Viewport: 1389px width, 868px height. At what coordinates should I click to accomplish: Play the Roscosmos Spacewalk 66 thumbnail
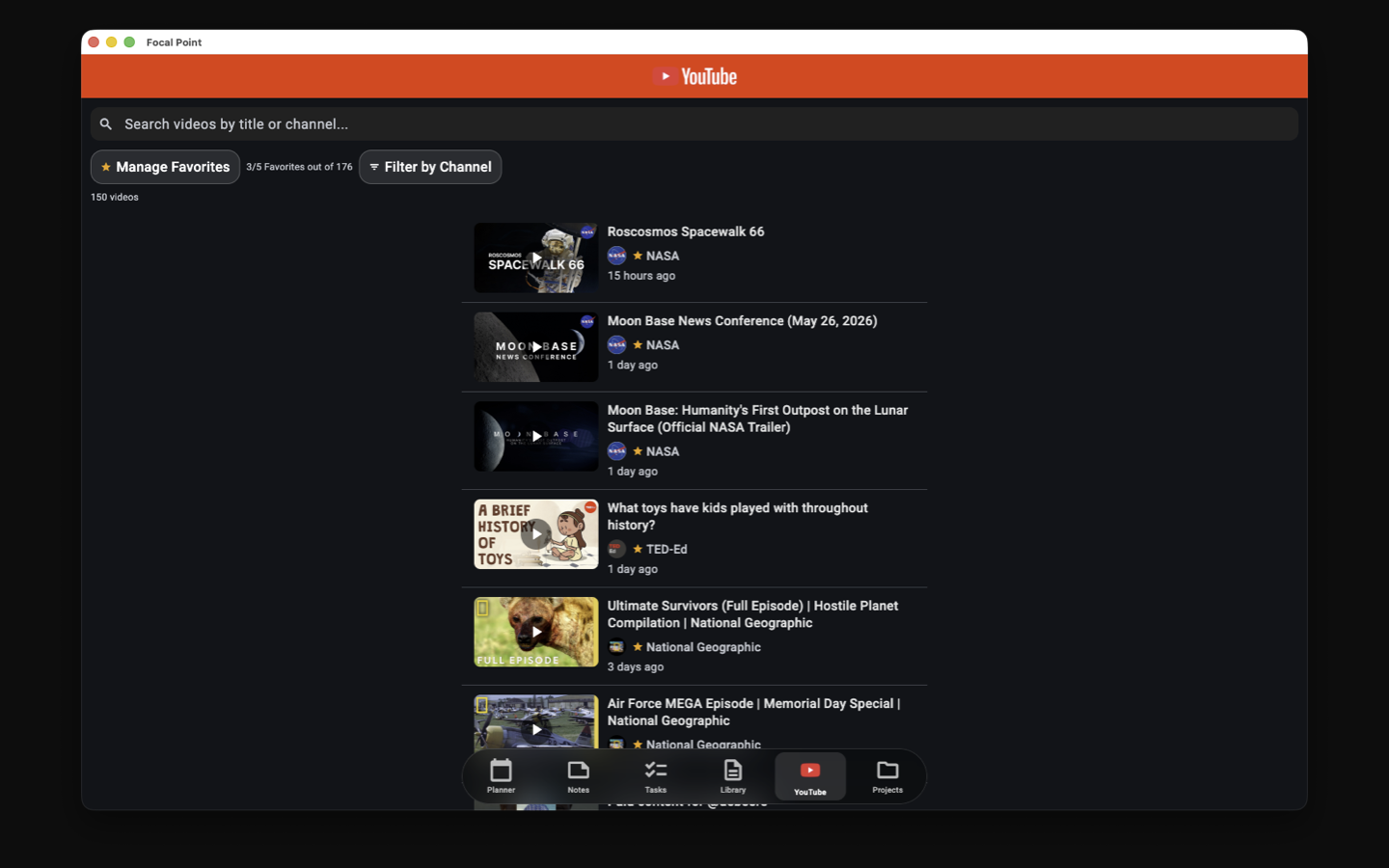pos(536,258)
